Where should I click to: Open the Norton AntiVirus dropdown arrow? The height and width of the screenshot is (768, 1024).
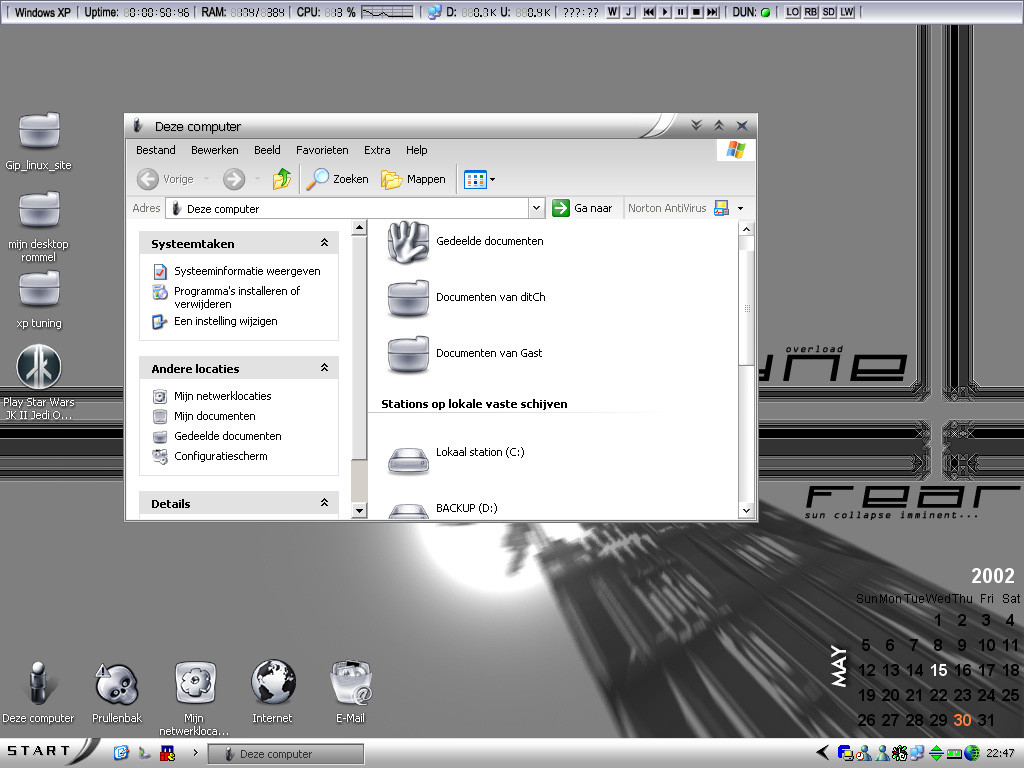click(x=741, y=208)
